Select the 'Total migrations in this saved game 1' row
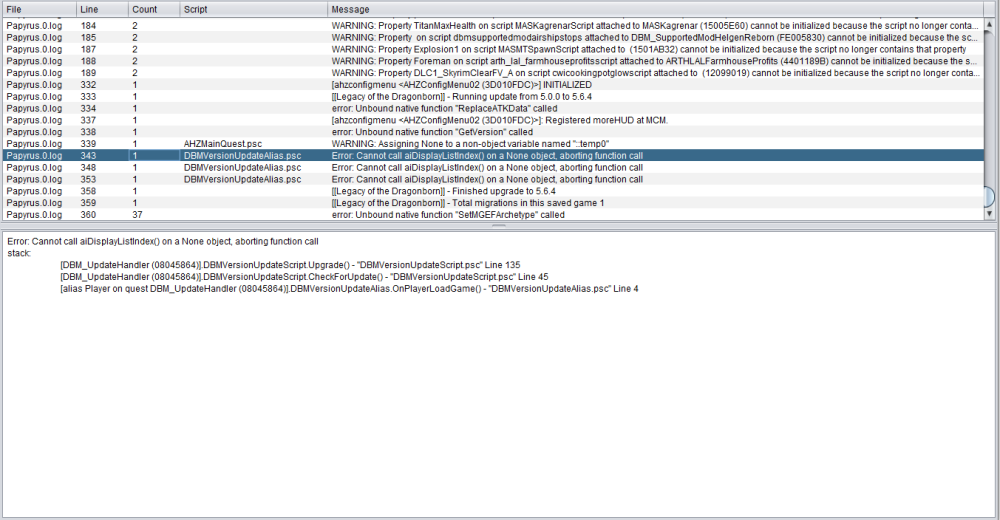The width and height of the screenshot is (1000, 520). 492,203
